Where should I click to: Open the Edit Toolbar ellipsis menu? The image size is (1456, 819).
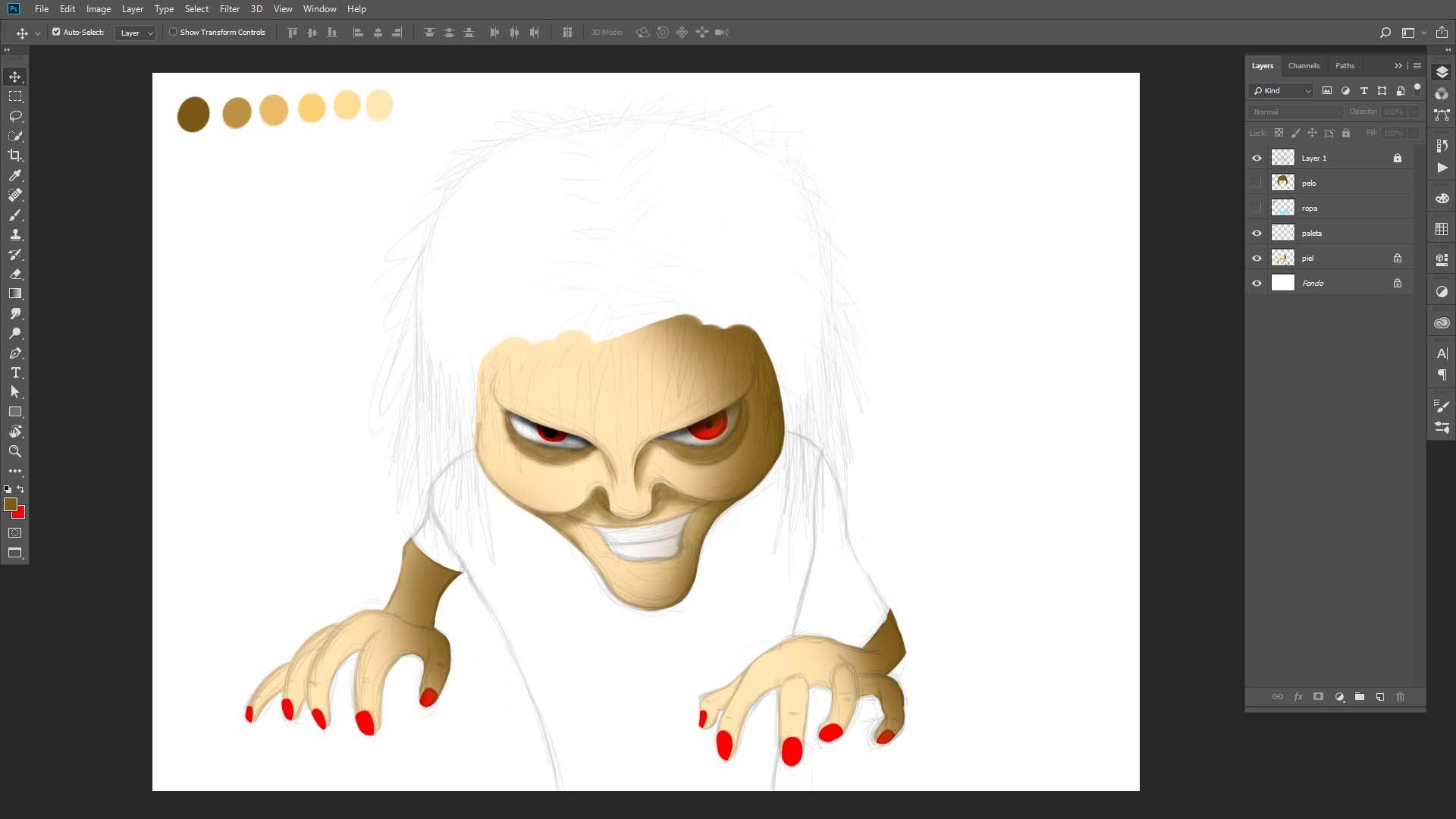coord(15,471)
